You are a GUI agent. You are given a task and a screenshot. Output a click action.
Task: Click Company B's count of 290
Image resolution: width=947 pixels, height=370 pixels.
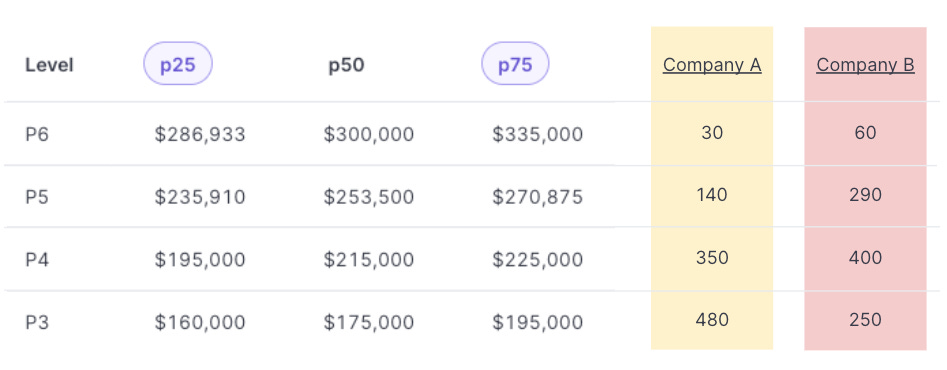point(865,195)
